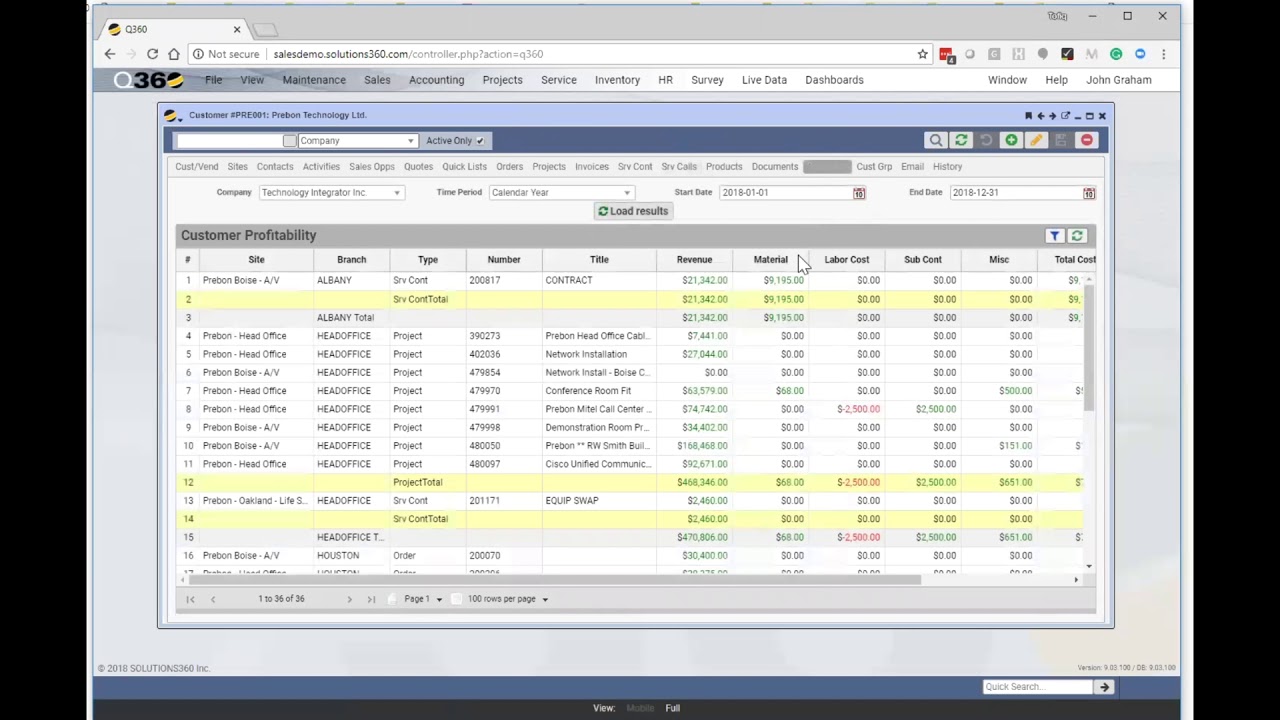Click in the customer search text field
Image resolution: width=1280 pixels, height=720 pixels.
(x=229, y=141)
